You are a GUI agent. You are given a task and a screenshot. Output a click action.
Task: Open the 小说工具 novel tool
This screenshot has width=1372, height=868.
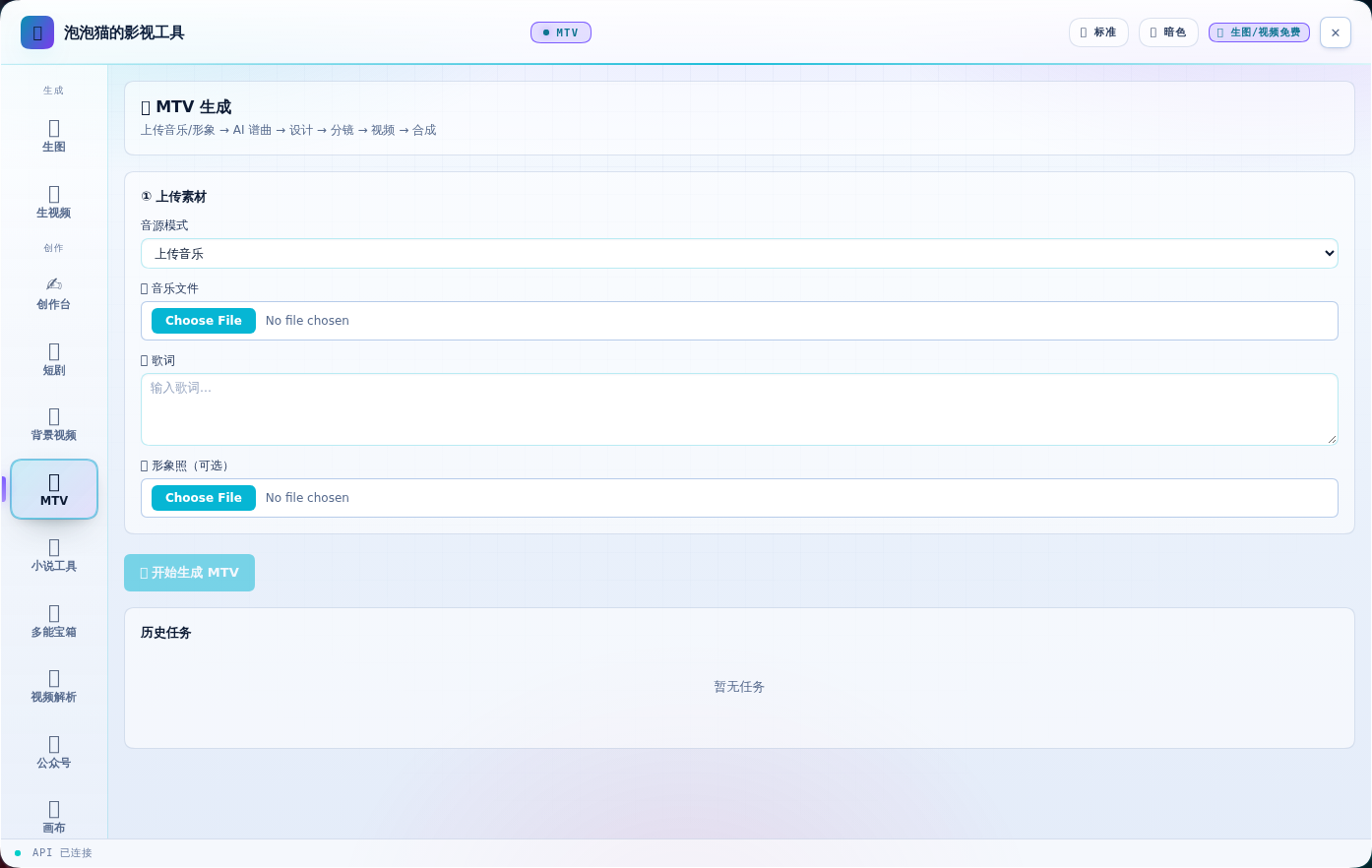pyautogui.click(x=54, y=555)
